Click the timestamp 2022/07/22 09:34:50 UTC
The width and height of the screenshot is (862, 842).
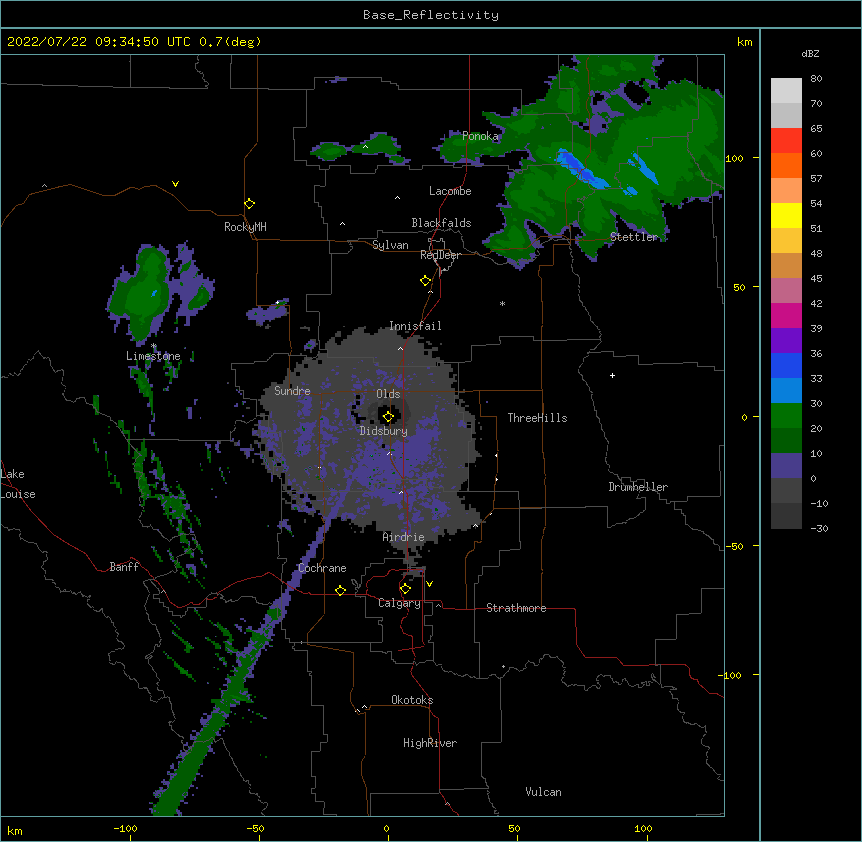pyautogui.click(x=99, y=42)
